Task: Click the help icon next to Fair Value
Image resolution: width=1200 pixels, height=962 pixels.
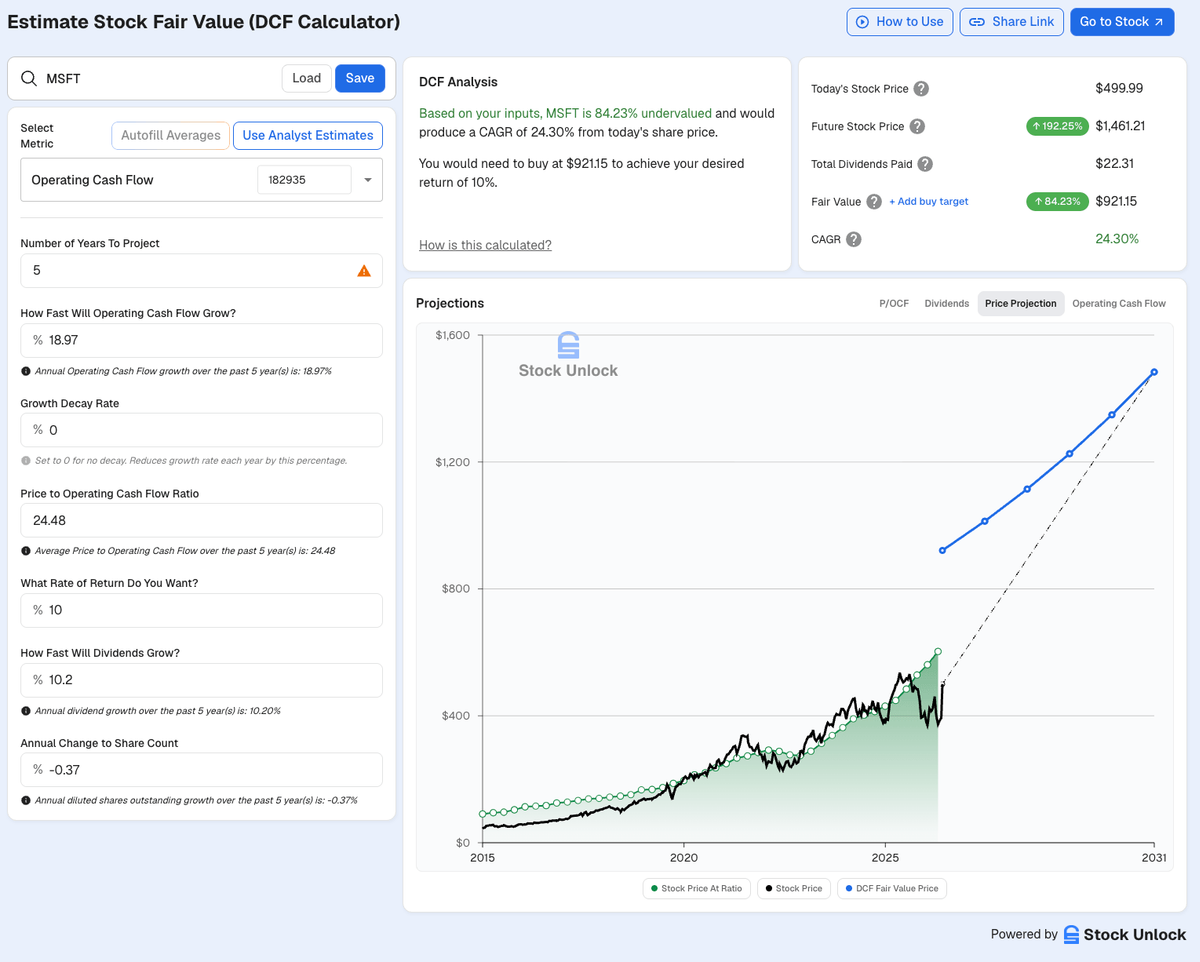Action: click(x=874, y=202)
